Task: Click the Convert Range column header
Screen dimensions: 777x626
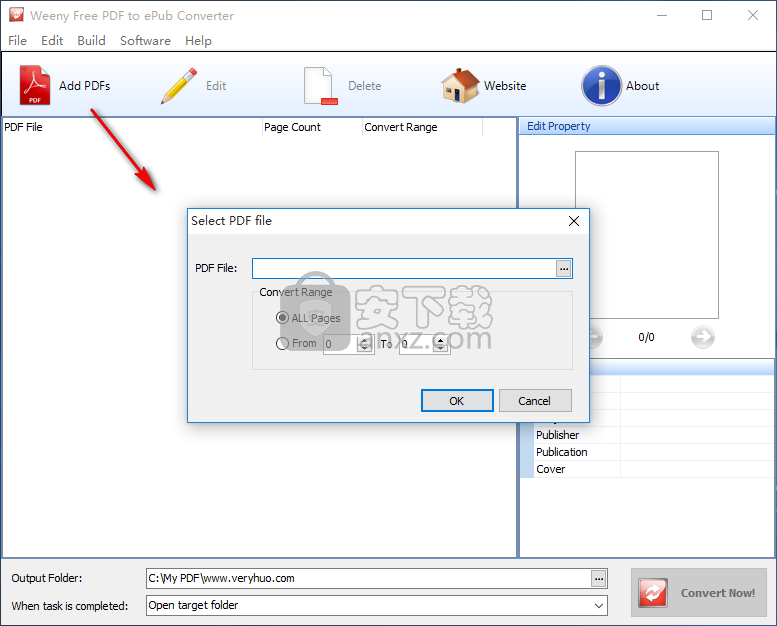Action: 422,127
